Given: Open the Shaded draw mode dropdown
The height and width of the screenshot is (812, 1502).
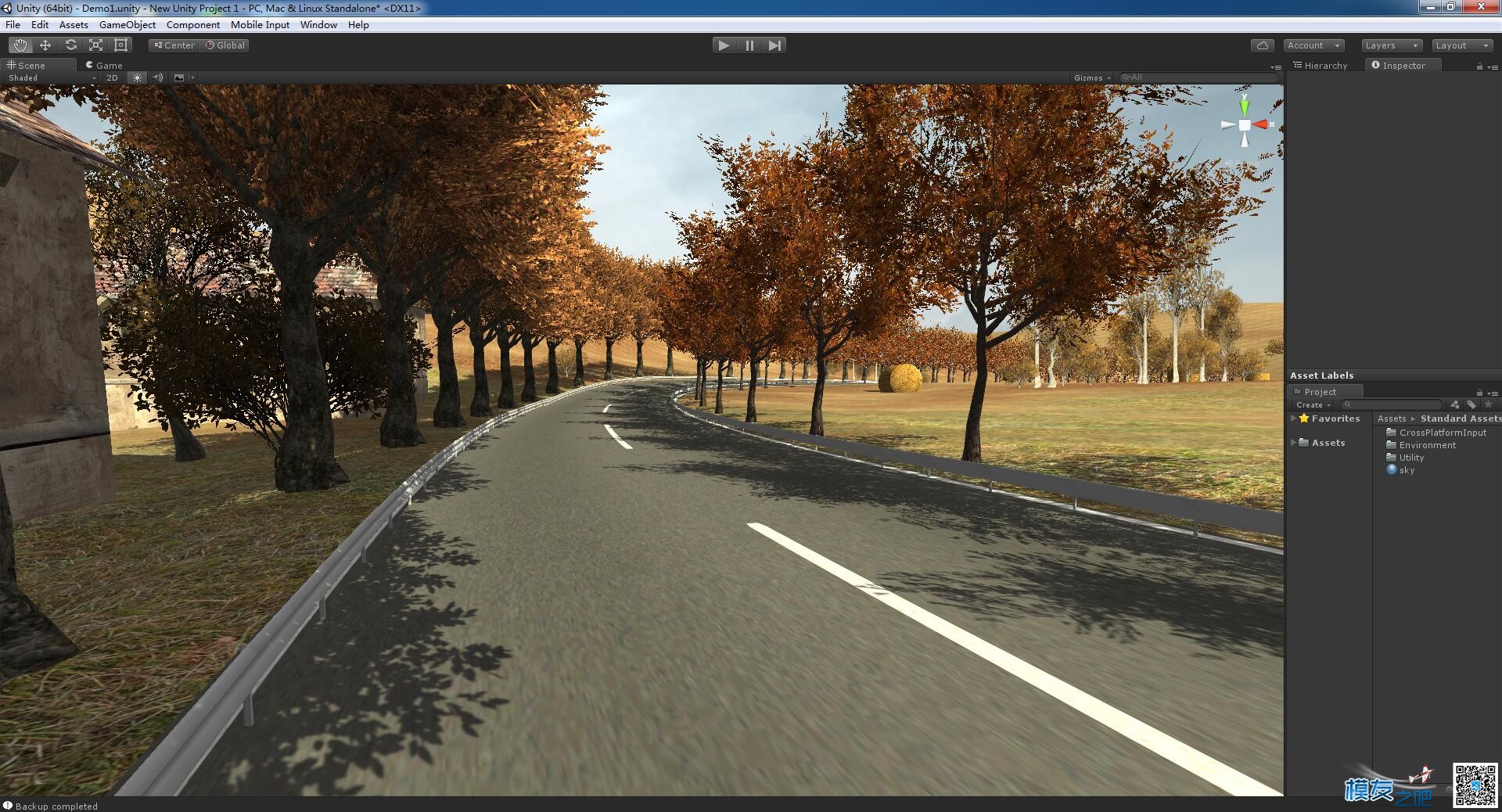Looking at the screenshot, I should pyautogui.click(x=52, y=78).
